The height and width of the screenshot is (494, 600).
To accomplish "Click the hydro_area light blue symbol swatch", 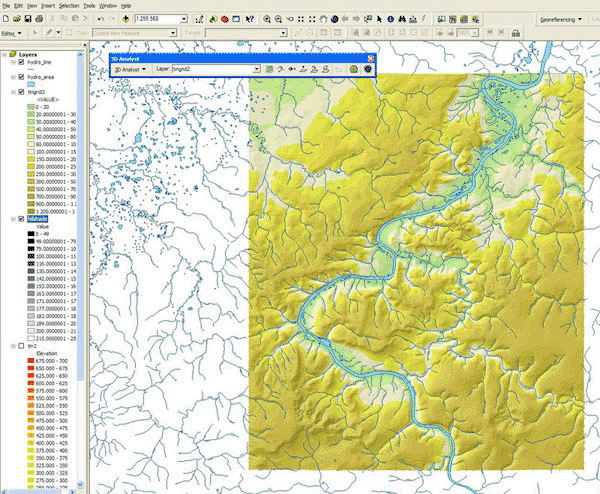I will tap(31, 84).
